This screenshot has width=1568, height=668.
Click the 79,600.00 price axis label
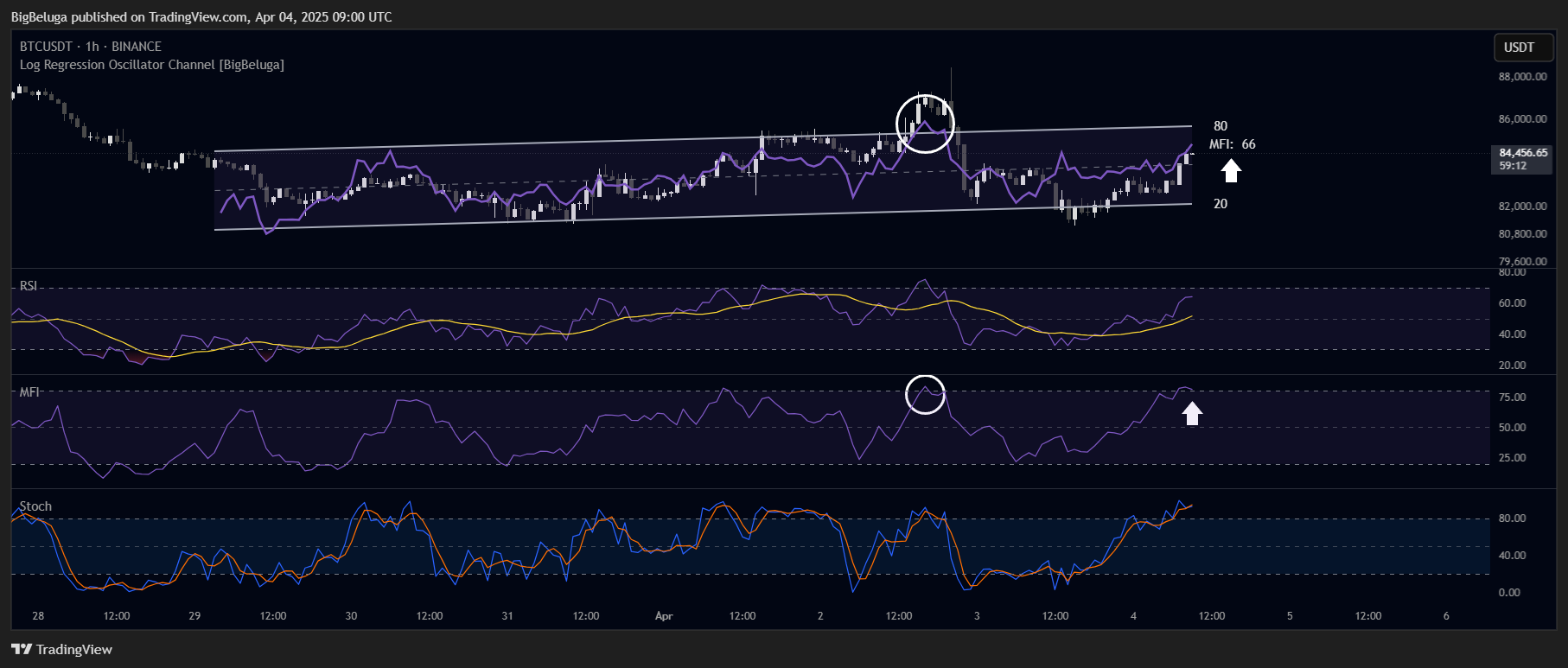click(1522, 262)
